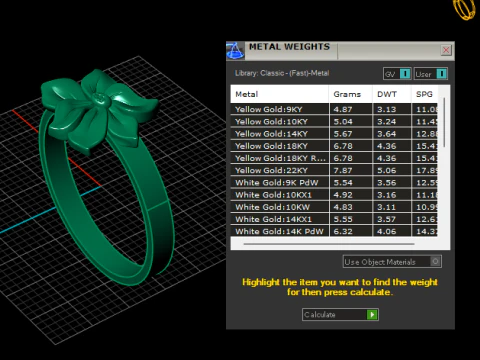480x360 pixels.
Task: Click the Calculate button
Action: [x=340, y=315]
